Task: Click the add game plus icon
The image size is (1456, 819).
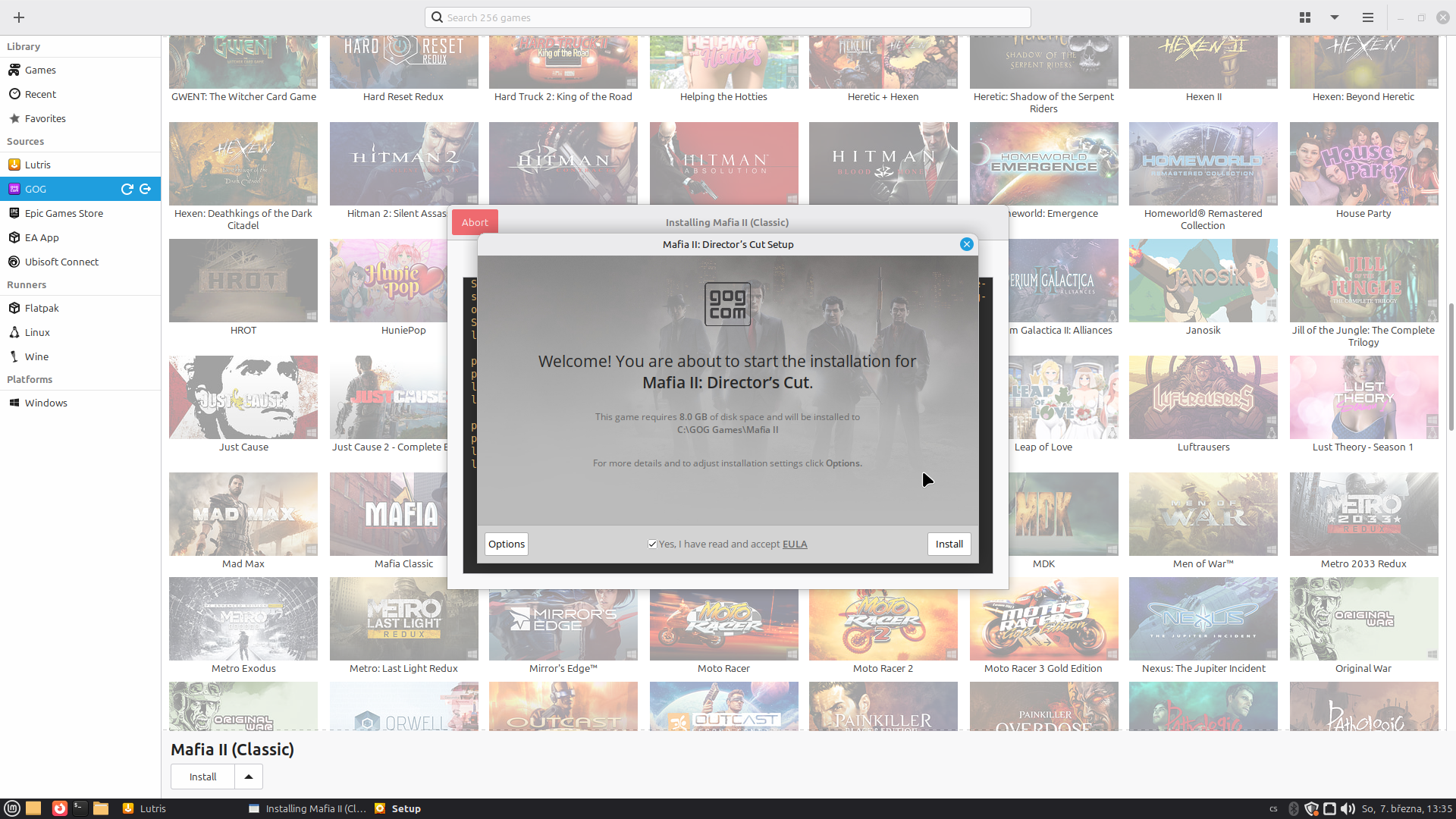Action: pos(19,17)
